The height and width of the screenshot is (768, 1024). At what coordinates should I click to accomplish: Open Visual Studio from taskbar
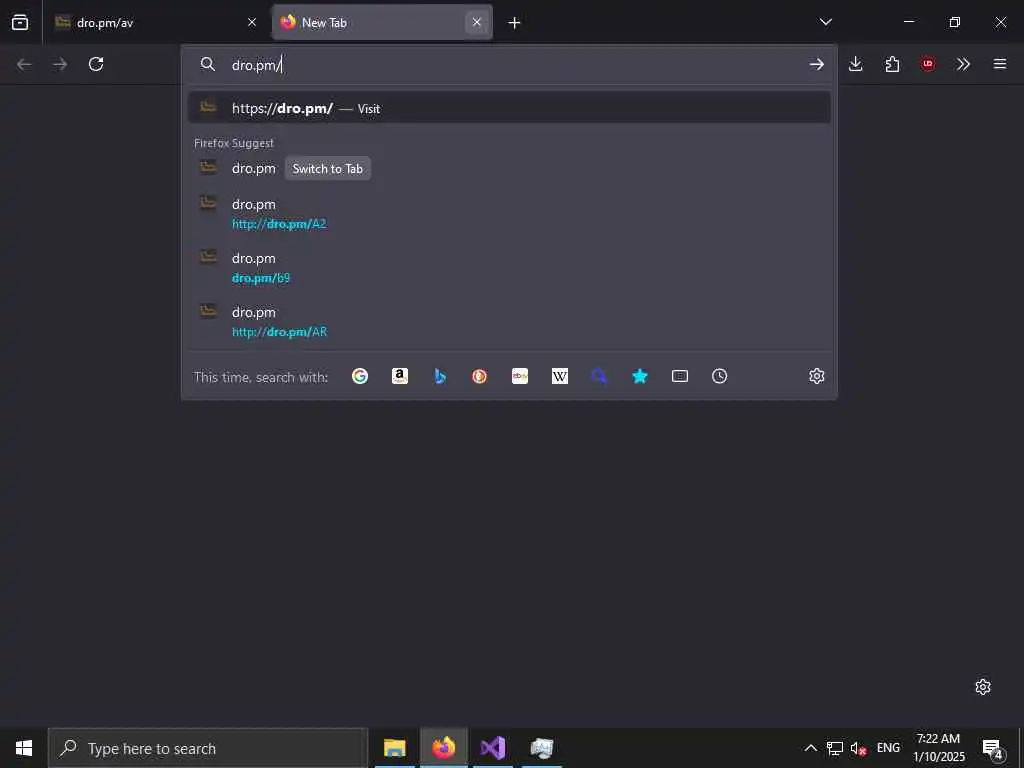(493, 748)
